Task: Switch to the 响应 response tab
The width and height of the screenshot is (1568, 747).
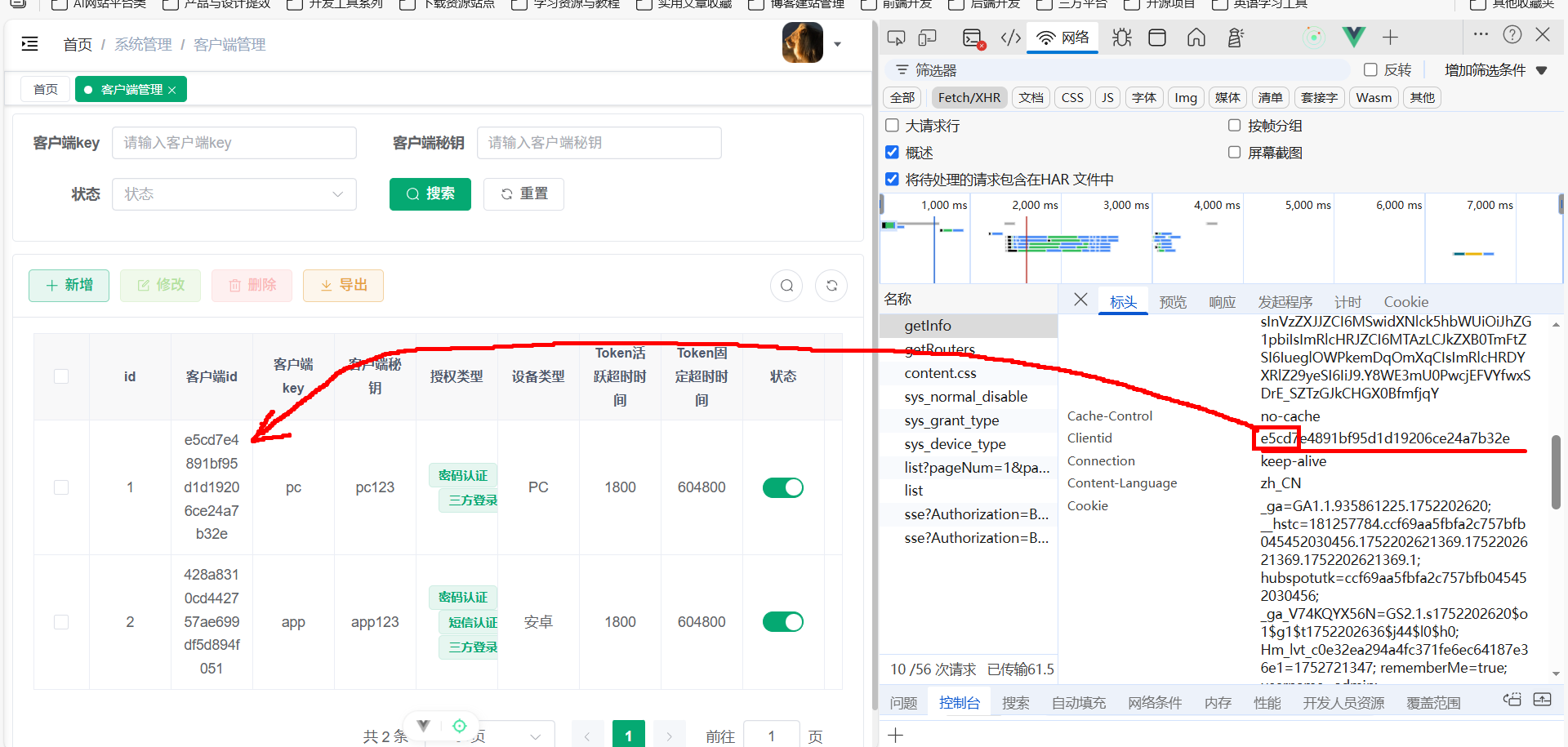Action: point(1222,302)
